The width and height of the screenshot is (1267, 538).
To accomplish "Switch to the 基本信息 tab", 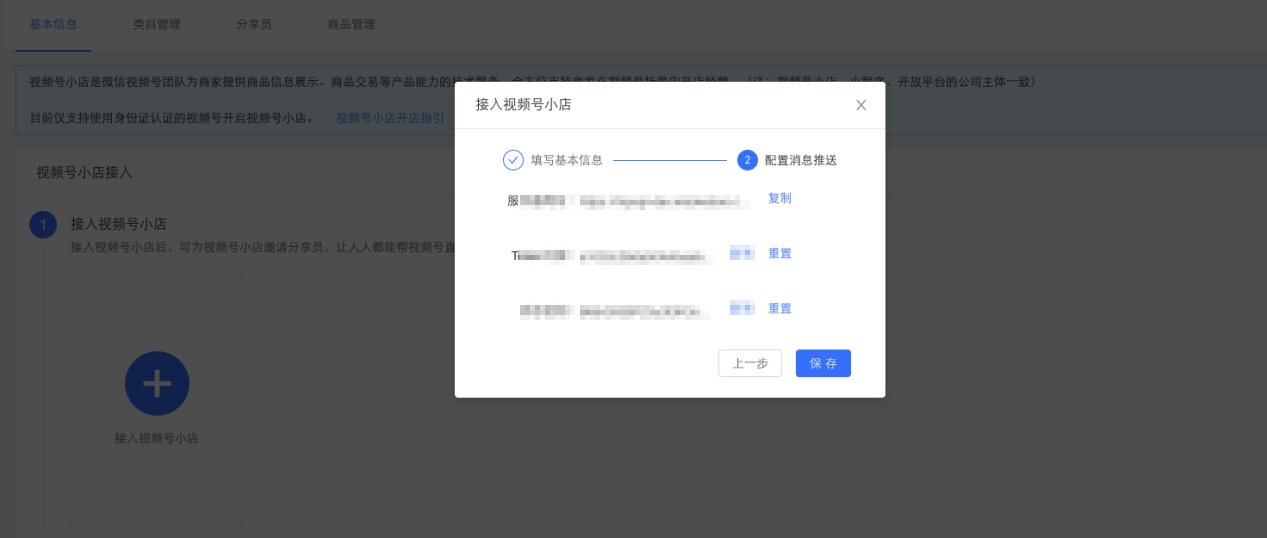I will [53, 24].
